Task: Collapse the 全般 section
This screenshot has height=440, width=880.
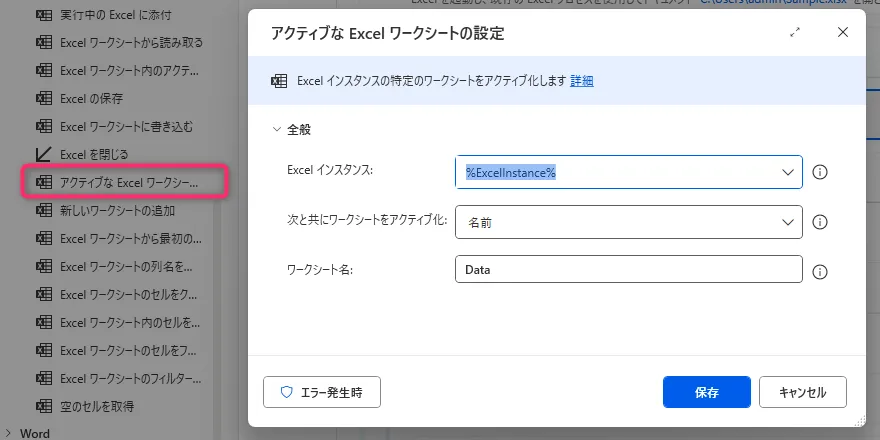Action: [x=277, y=130]
